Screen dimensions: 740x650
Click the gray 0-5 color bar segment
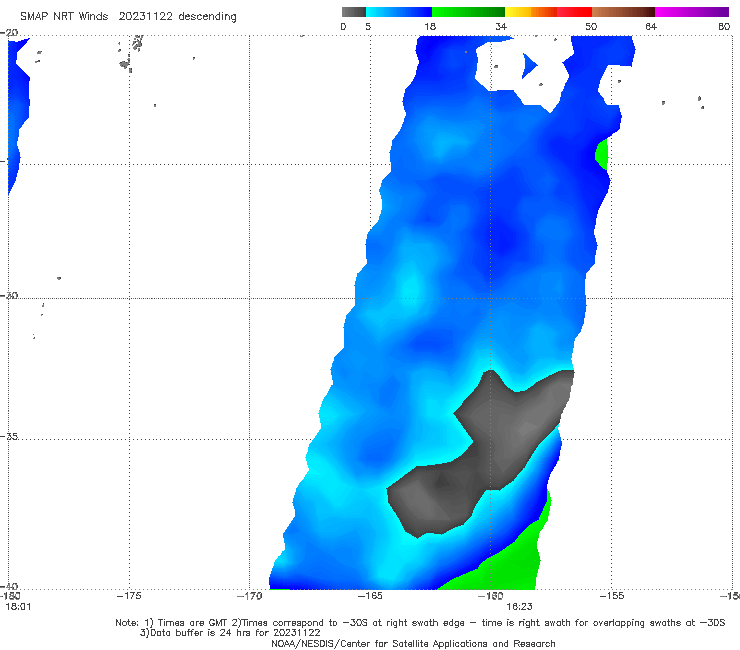click(x=353, y=12)
